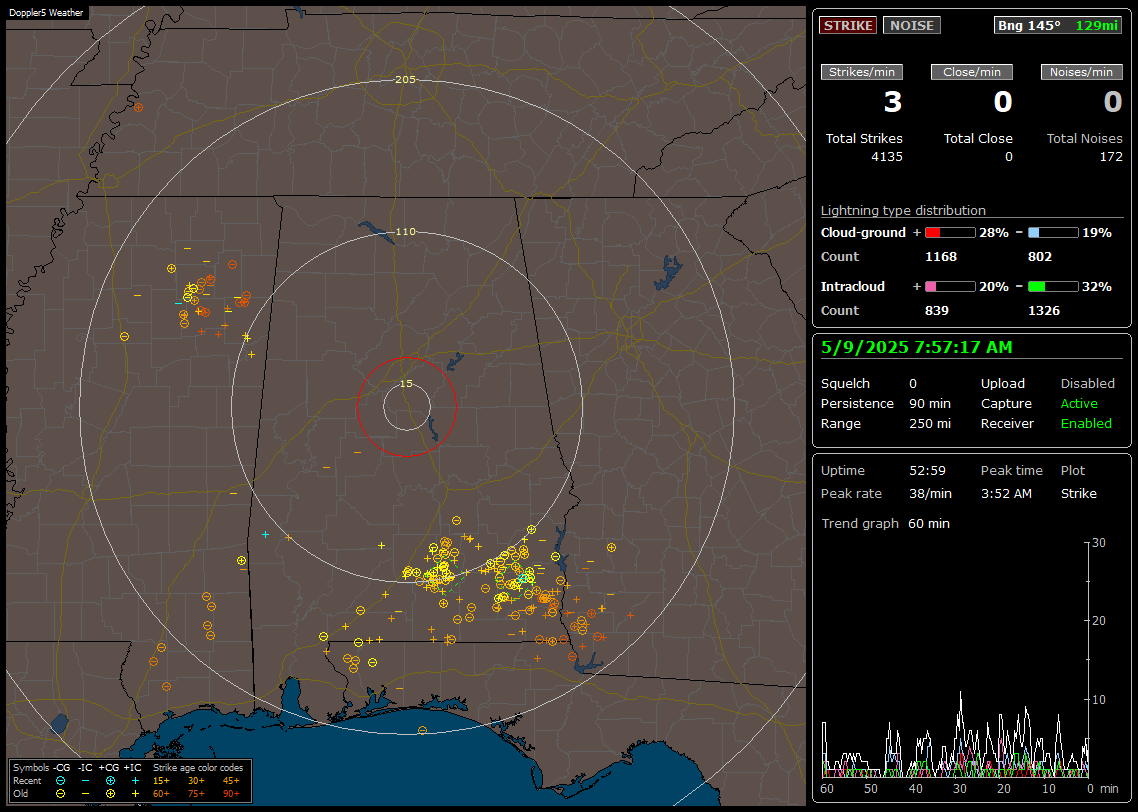This screenshot has height=812, width=1138.
Task: Click the Range value 250 mi
Action: 930,424
